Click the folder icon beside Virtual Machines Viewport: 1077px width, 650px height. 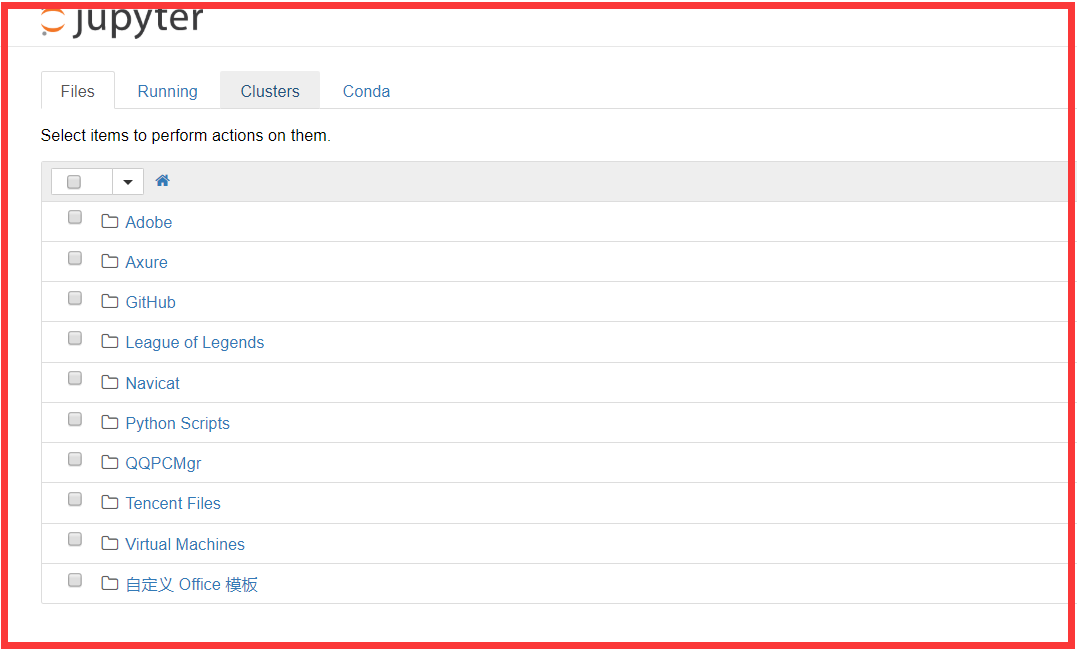coord(110,543)
